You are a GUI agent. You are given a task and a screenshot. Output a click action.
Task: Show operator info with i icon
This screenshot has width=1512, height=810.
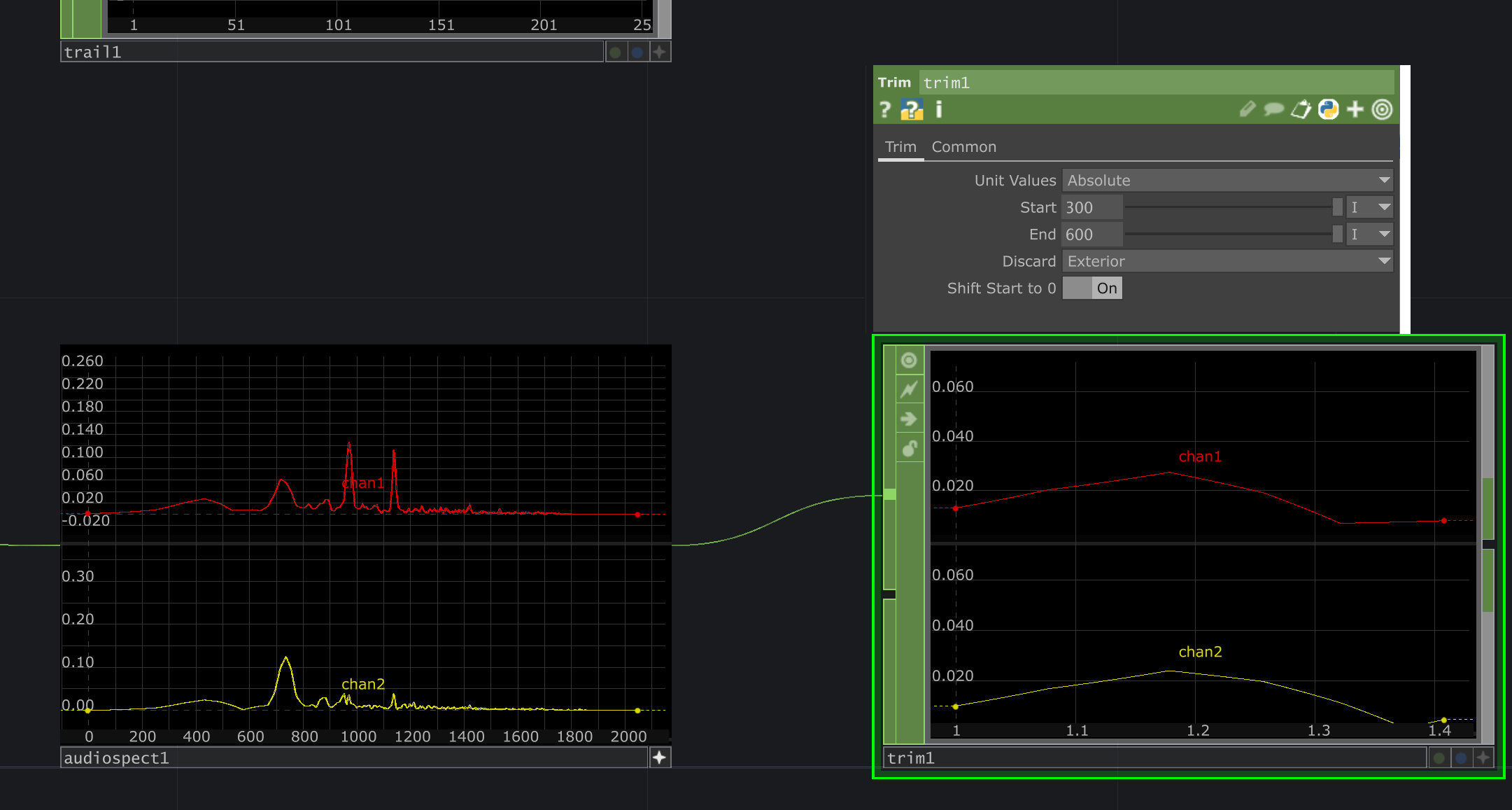point(939,110)
